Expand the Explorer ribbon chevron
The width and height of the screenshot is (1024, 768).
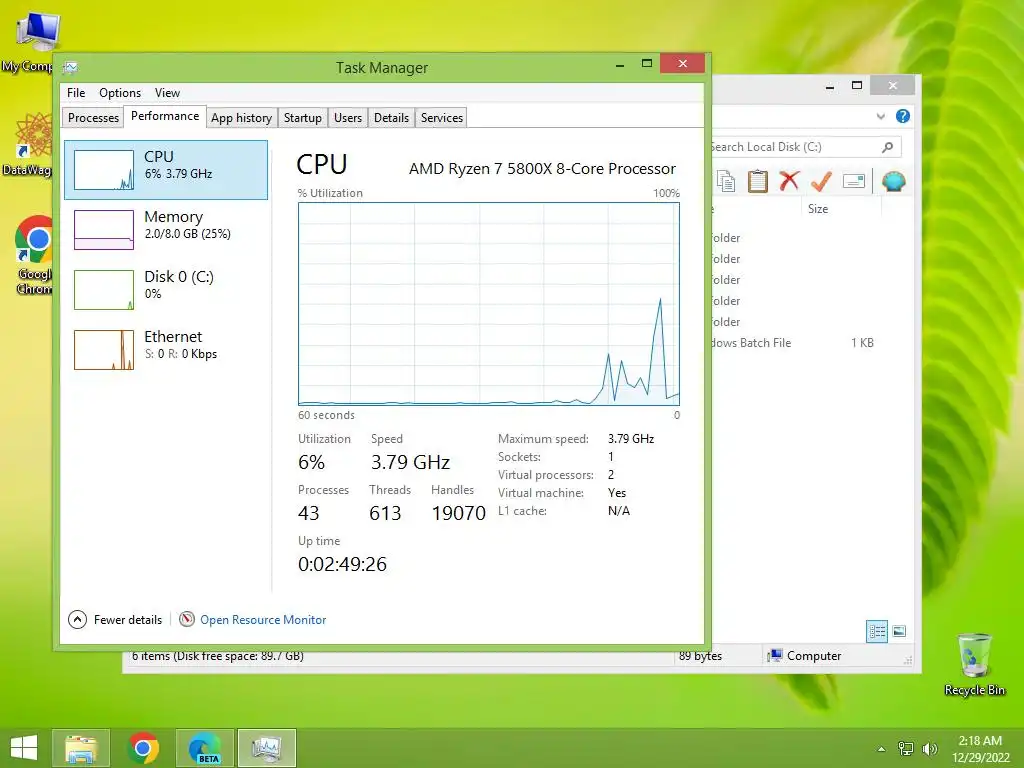880,116
